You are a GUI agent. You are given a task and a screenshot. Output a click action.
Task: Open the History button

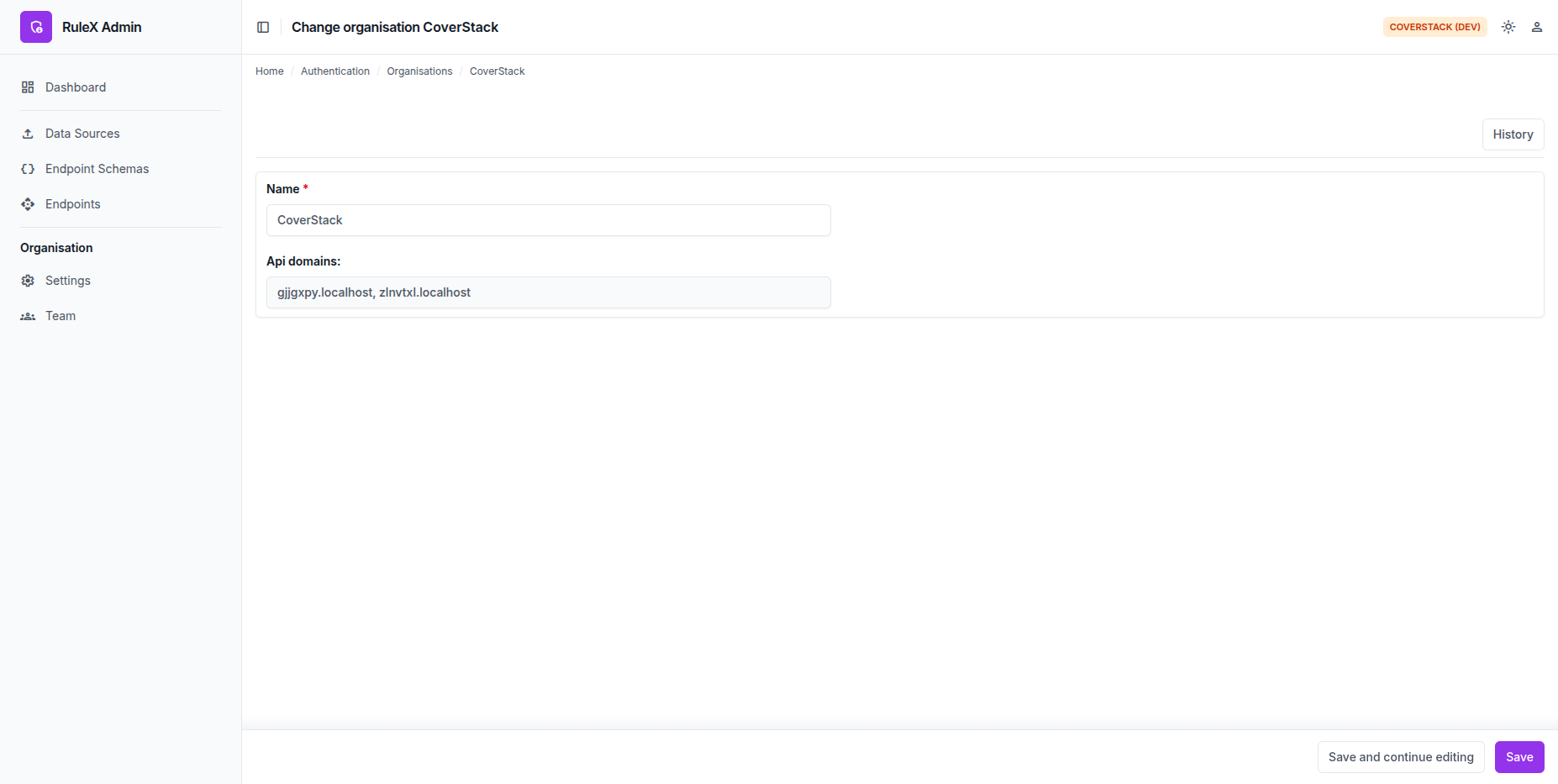(x=1513, y=134)
